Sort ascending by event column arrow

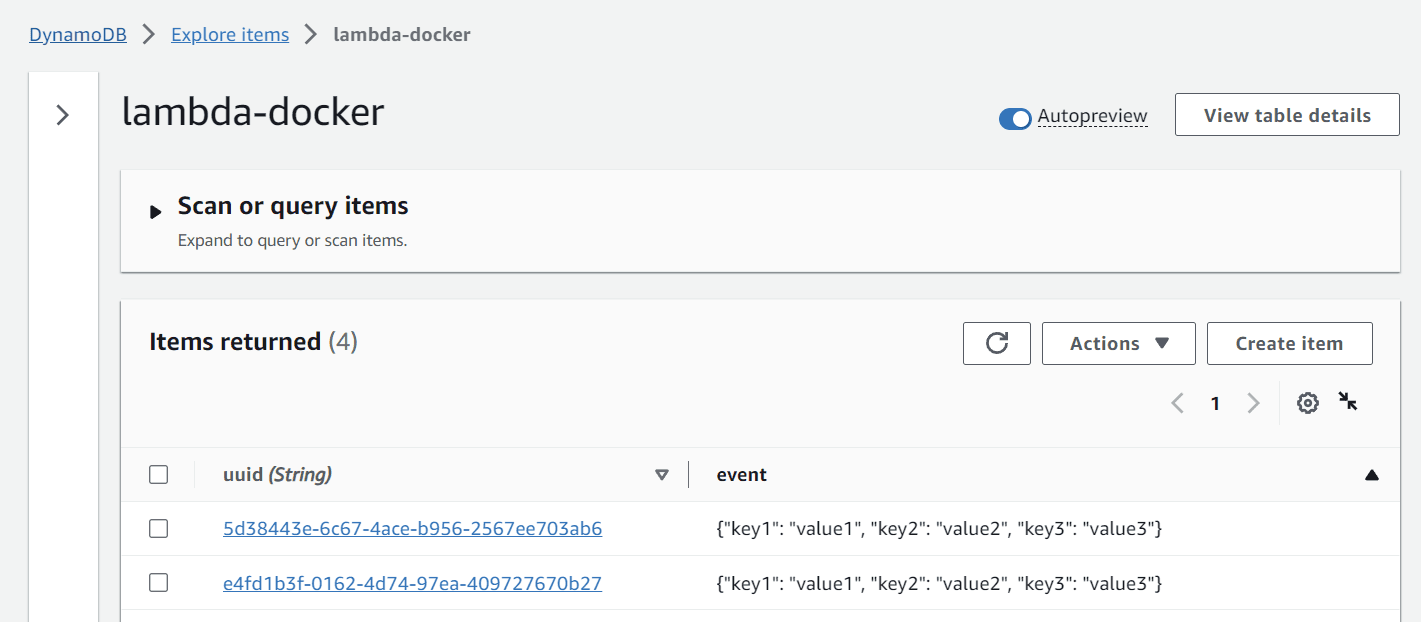tap(1372, 475)
